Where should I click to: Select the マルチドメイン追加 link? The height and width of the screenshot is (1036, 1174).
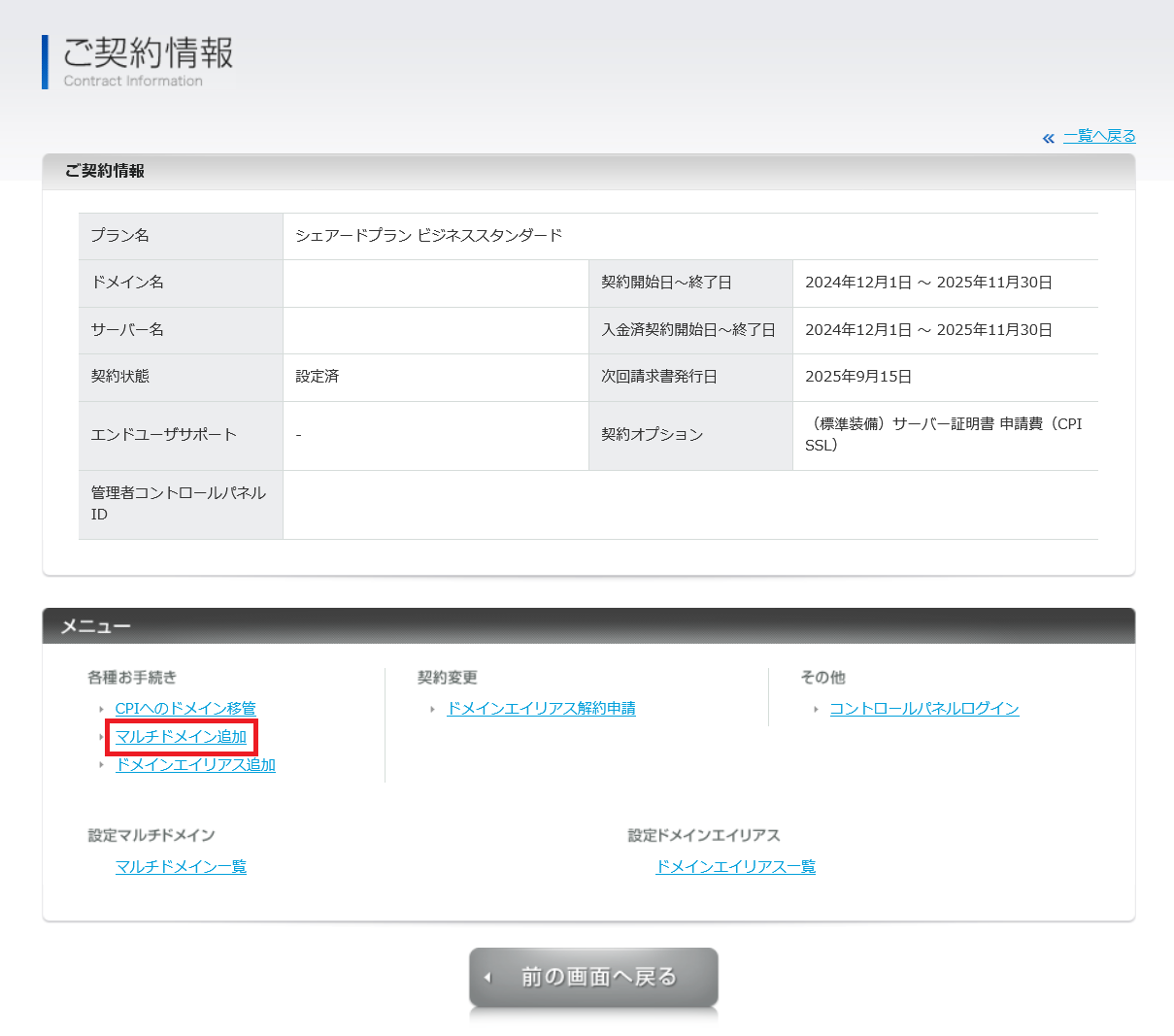coord(181,737)
